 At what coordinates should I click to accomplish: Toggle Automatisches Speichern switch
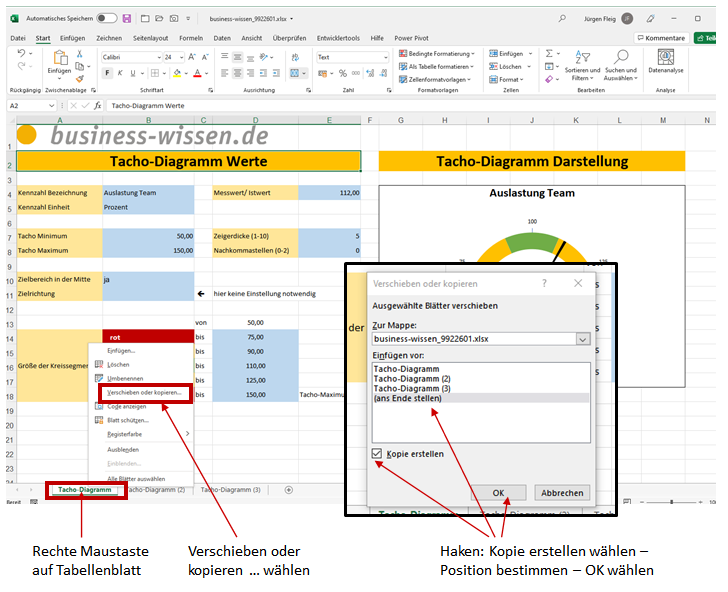coord(107,19)
